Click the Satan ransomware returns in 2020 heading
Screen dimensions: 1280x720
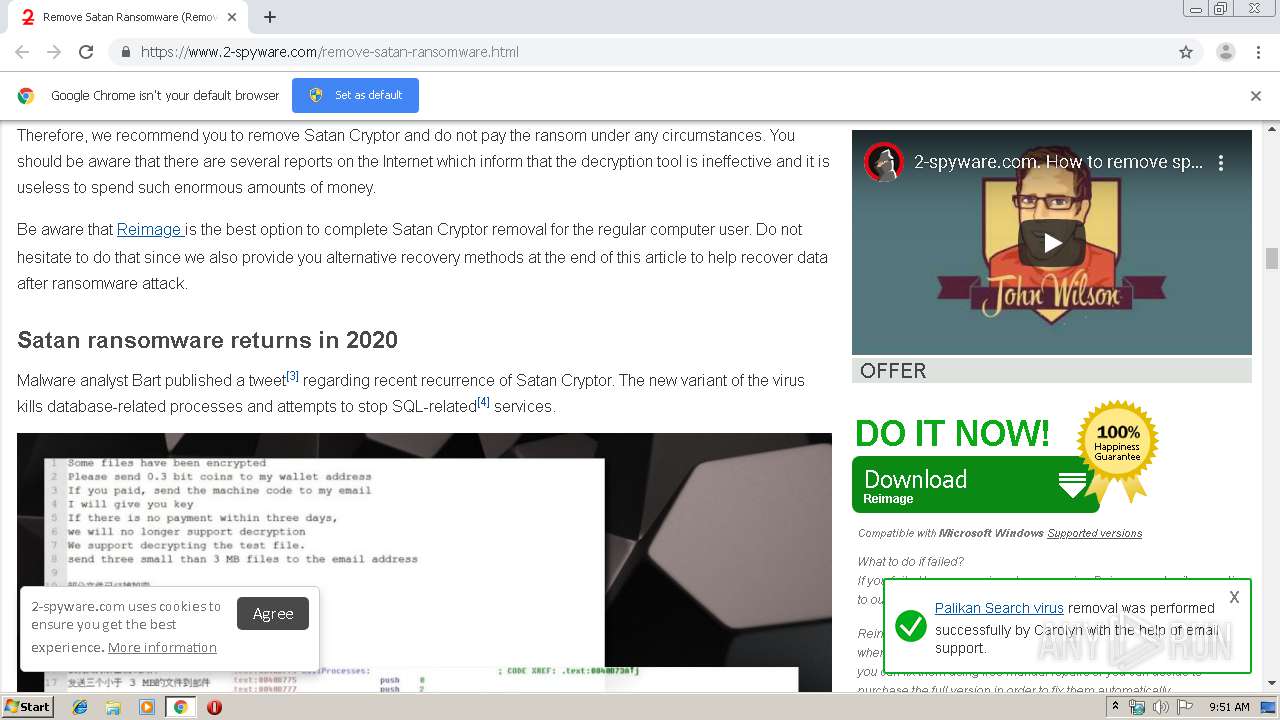[207, 340]
